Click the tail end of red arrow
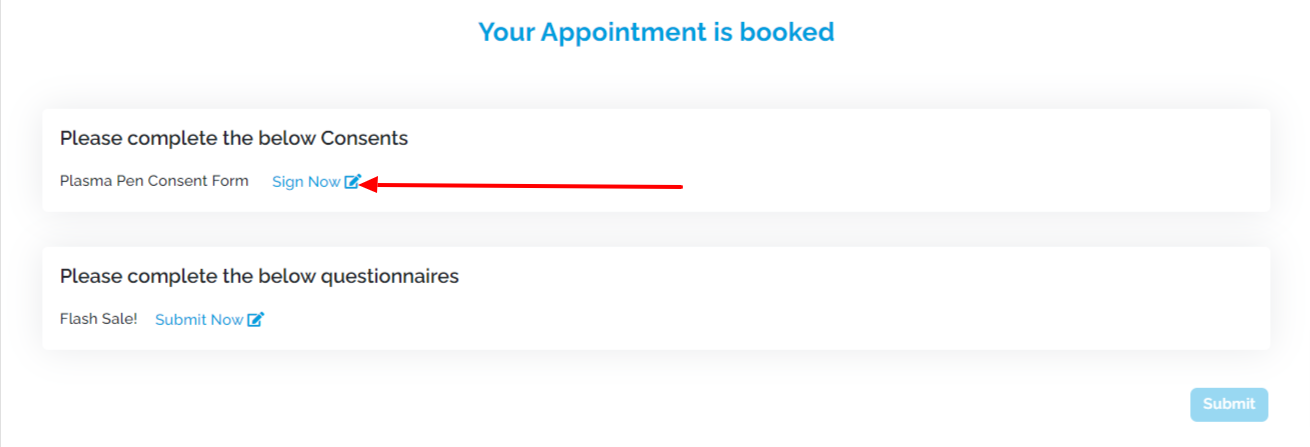The height and width of the screenshot is (447, 1310). point(680,185)
